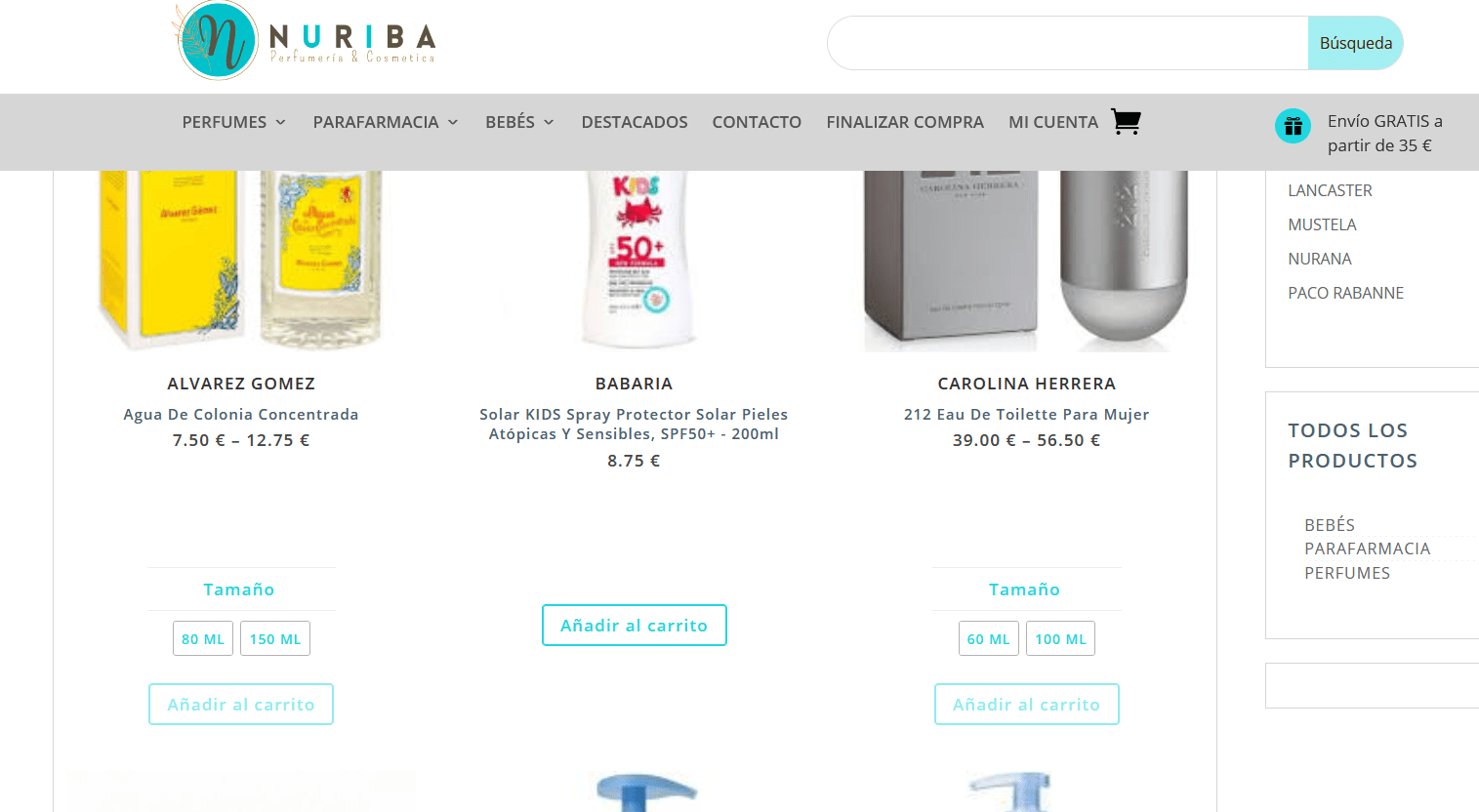Viewport: 1479px width, 812px height.
Task: Expand the BEBÉS dropdown menu
Action: [x=519, y=122]
